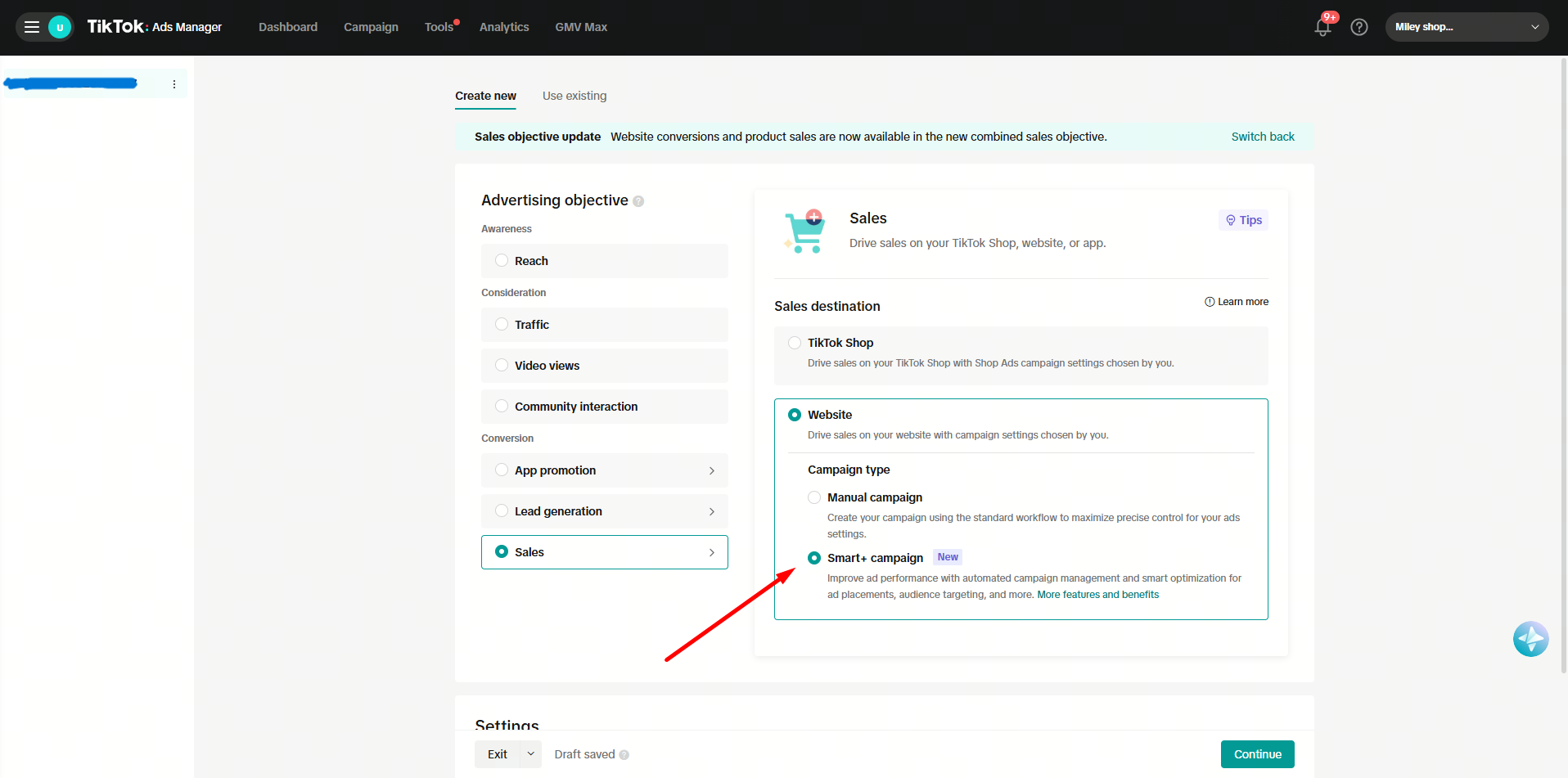The height and width of the screenshot is (778, 1568).
Task: Open More features and benefits link
Action: [1097, 595]
